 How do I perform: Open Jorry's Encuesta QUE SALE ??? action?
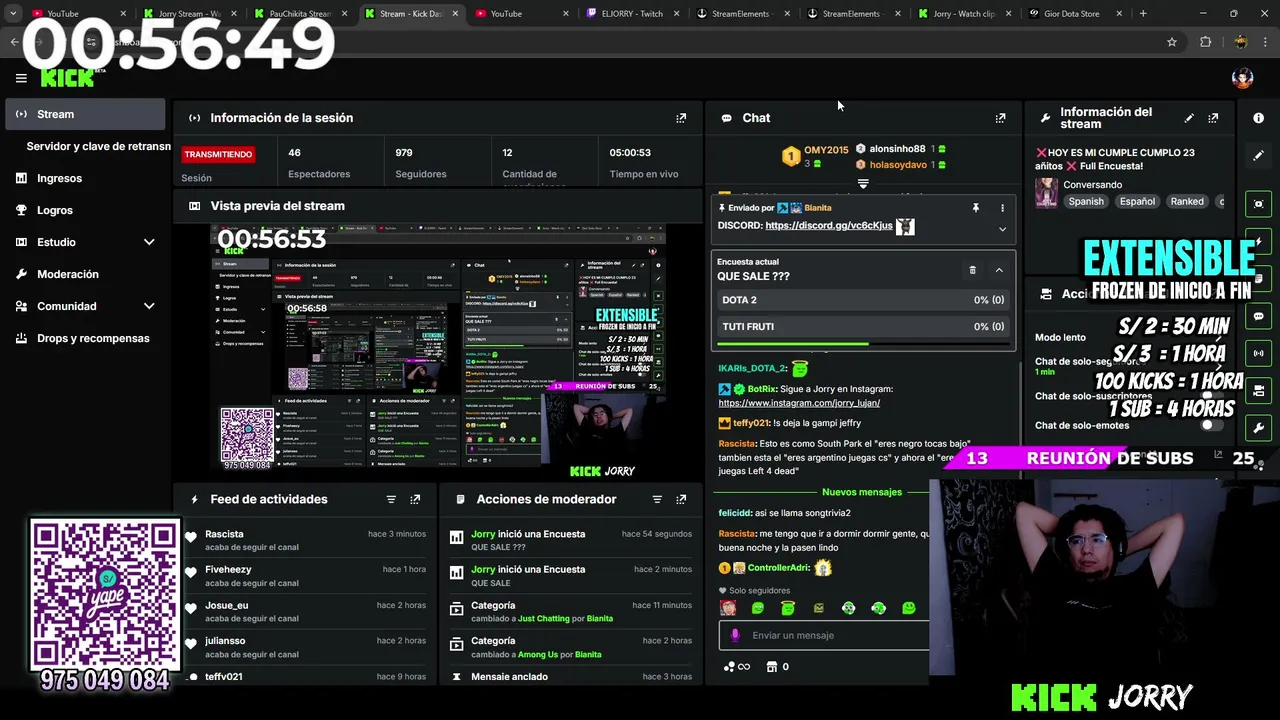570,540
